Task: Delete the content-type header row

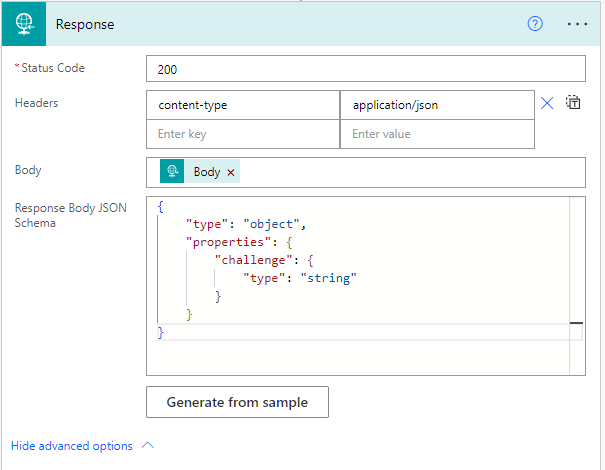Action: (x=547, y=103)
